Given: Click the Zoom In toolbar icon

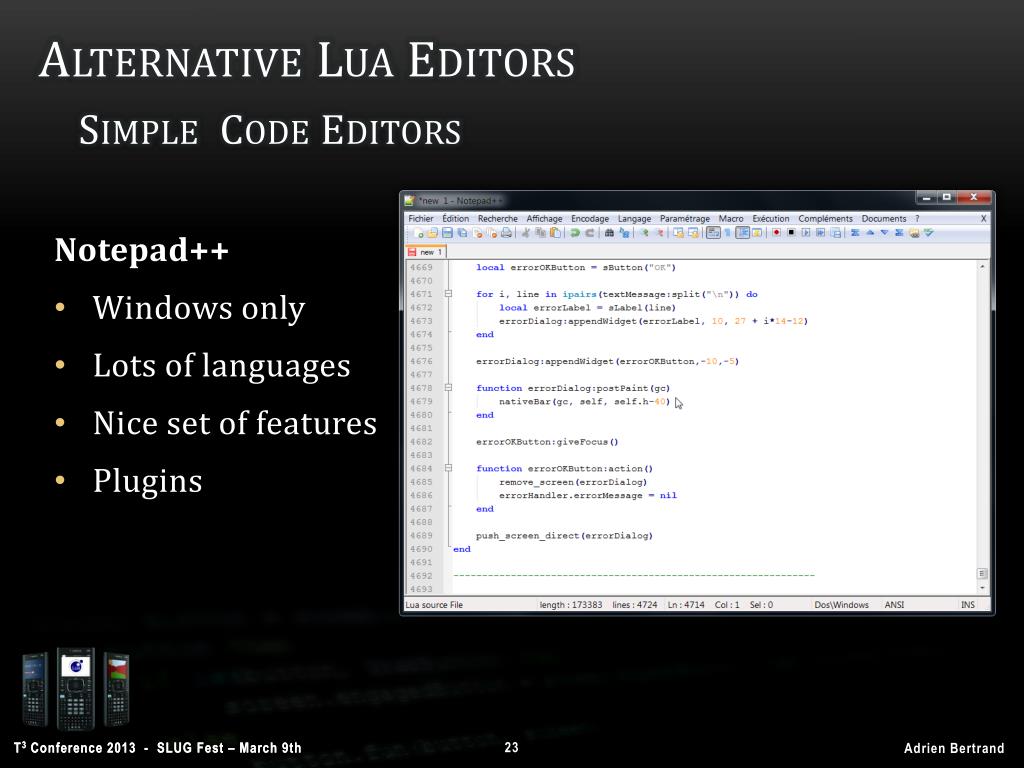Looking at the screenshot, I should 644,232.
